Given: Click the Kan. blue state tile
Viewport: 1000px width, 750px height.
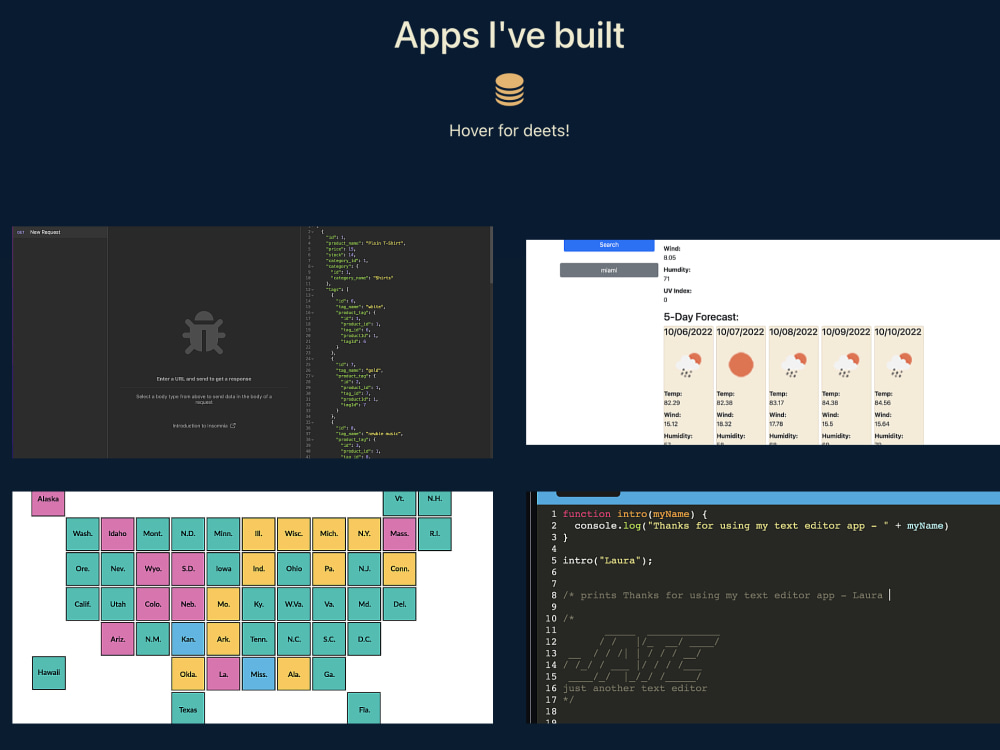Looking at the screenshot, I should [x=188, y=639].
